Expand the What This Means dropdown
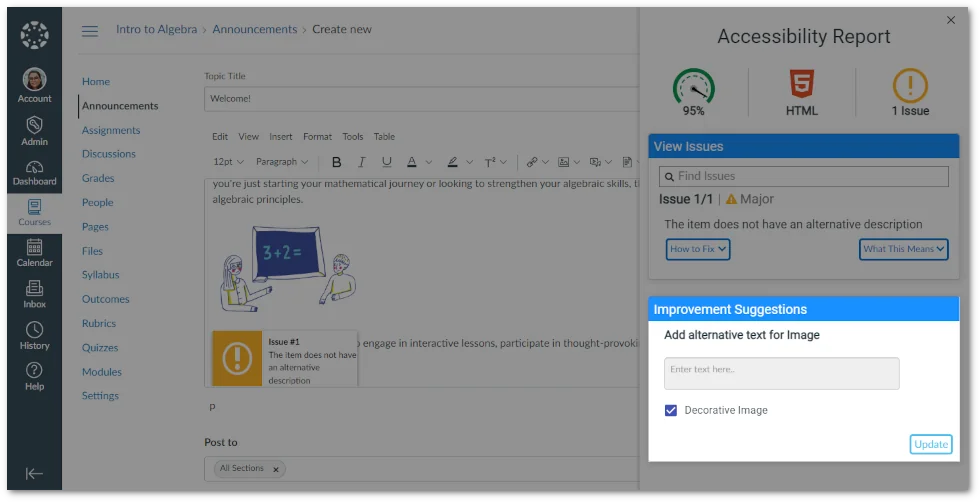 tap(903, 249)
